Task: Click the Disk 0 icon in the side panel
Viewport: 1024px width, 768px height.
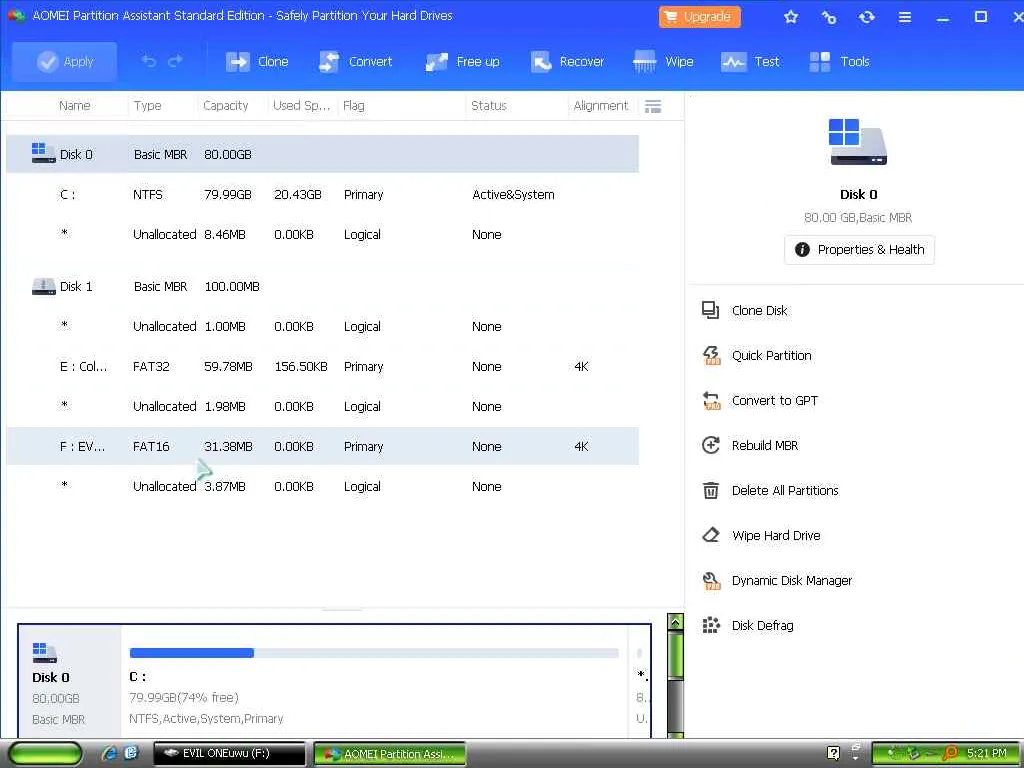Action: (x=857, y=142)
